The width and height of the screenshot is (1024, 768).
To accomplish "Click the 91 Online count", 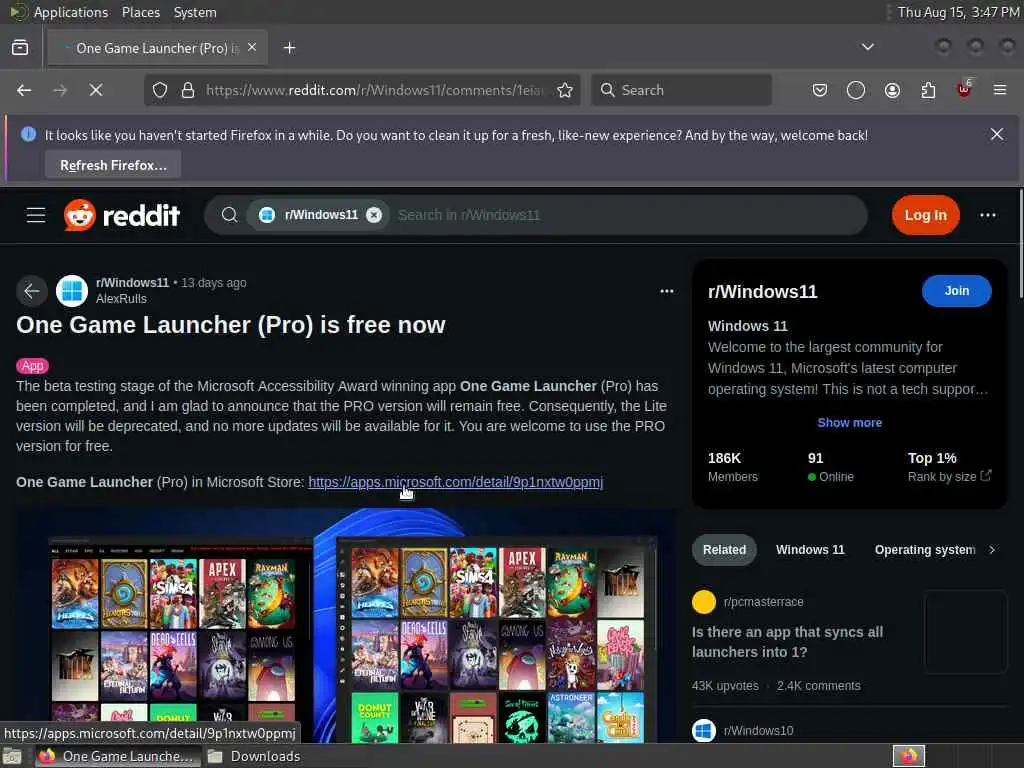I will coord(831,467).
